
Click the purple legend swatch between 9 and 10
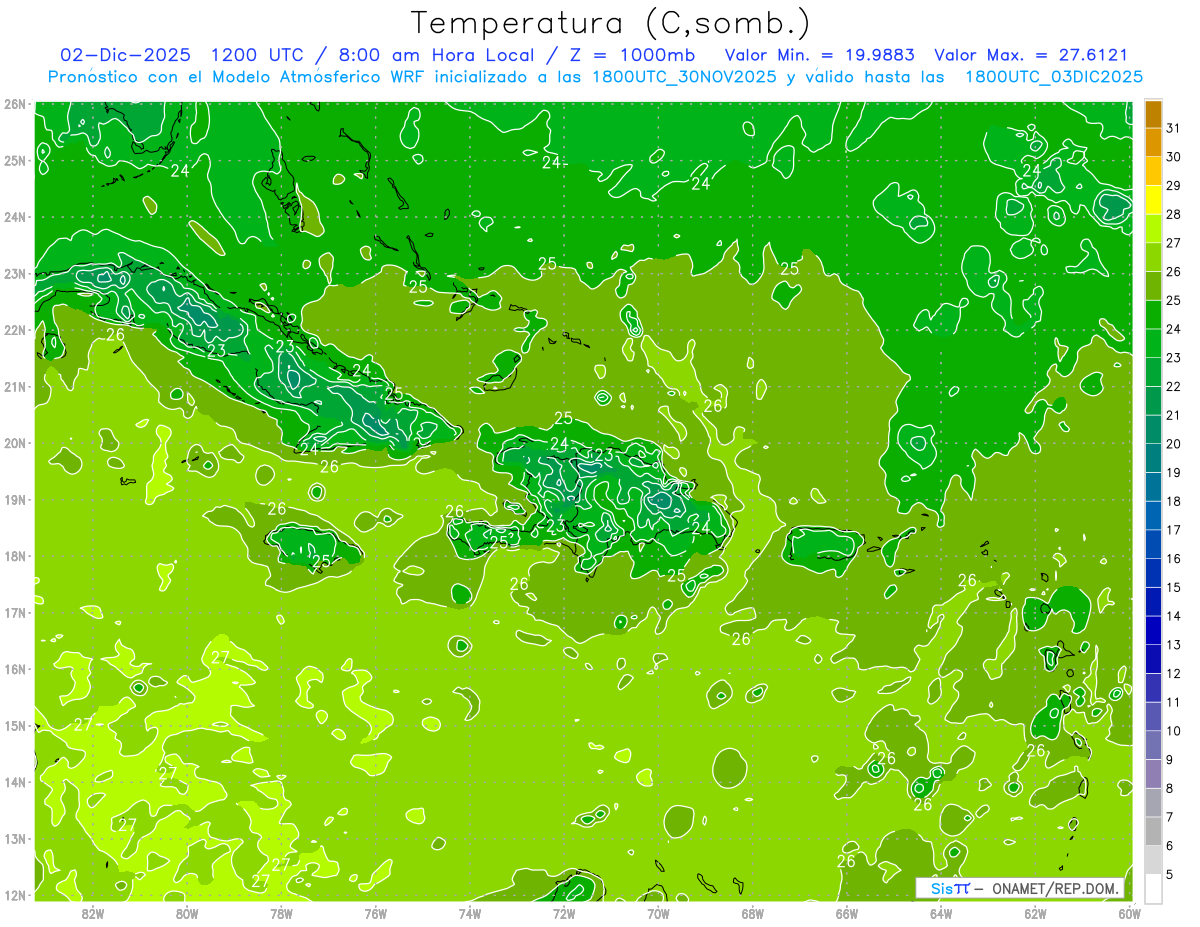point(1153,745)
